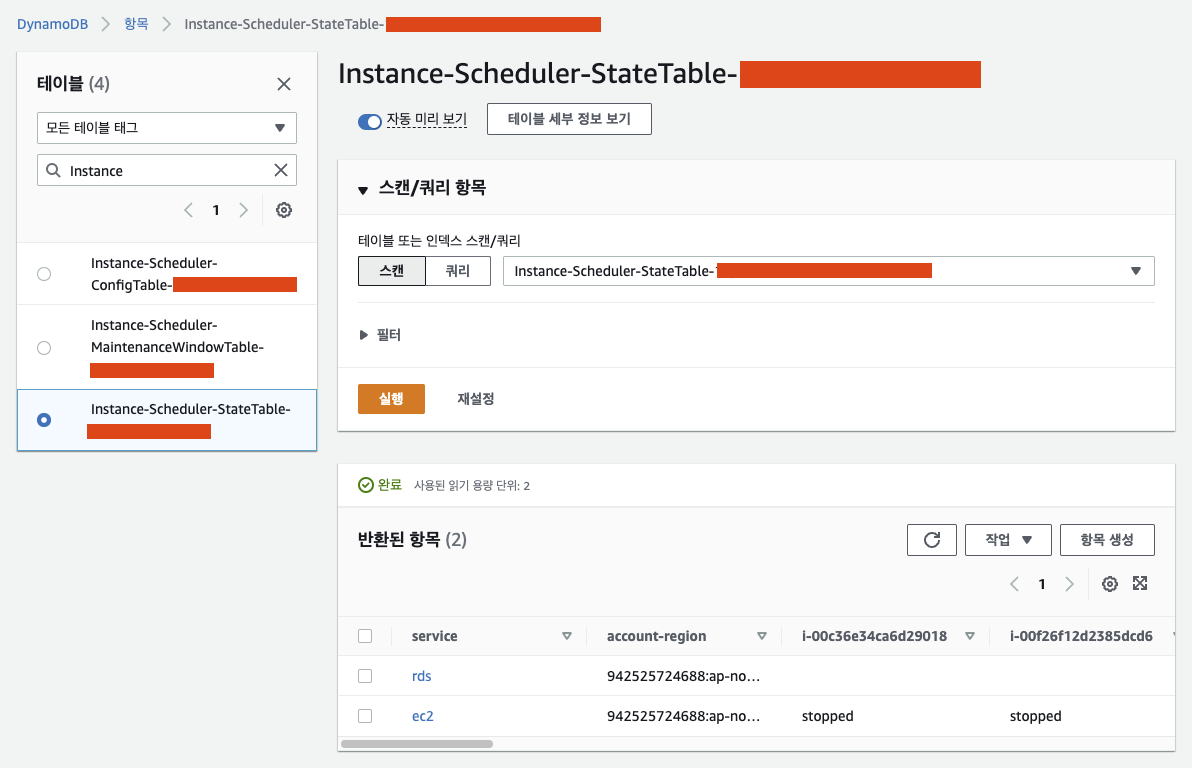Click page number 1 in results pagination
This screenshot has width=1192, height=768.
[x=1041, y=584]
